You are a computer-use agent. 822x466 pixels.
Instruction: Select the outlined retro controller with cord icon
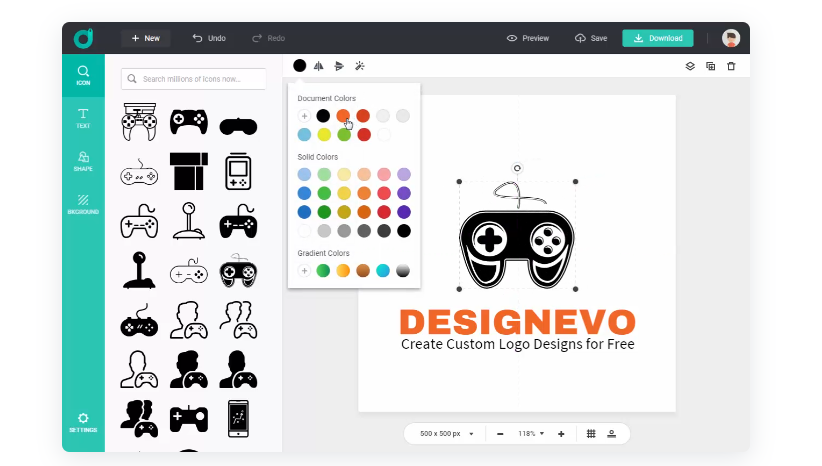[139, 171]
